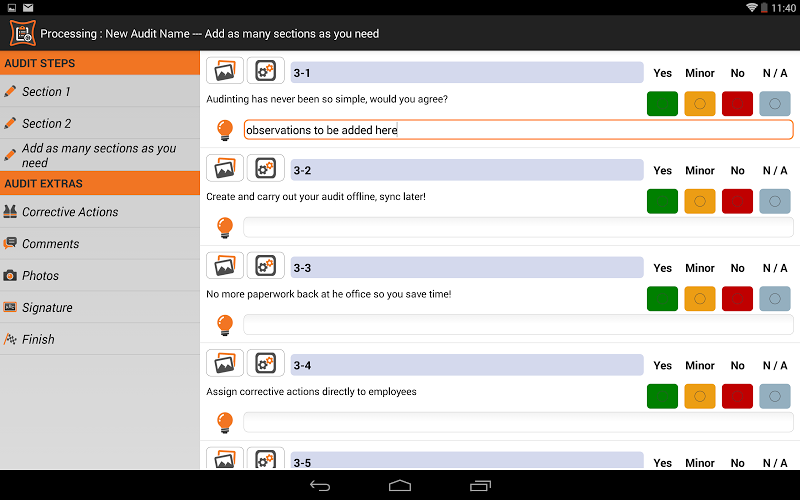Focus empty observations field for question 3-2
This screenshot has height=500, width=800.
point(518,227)
